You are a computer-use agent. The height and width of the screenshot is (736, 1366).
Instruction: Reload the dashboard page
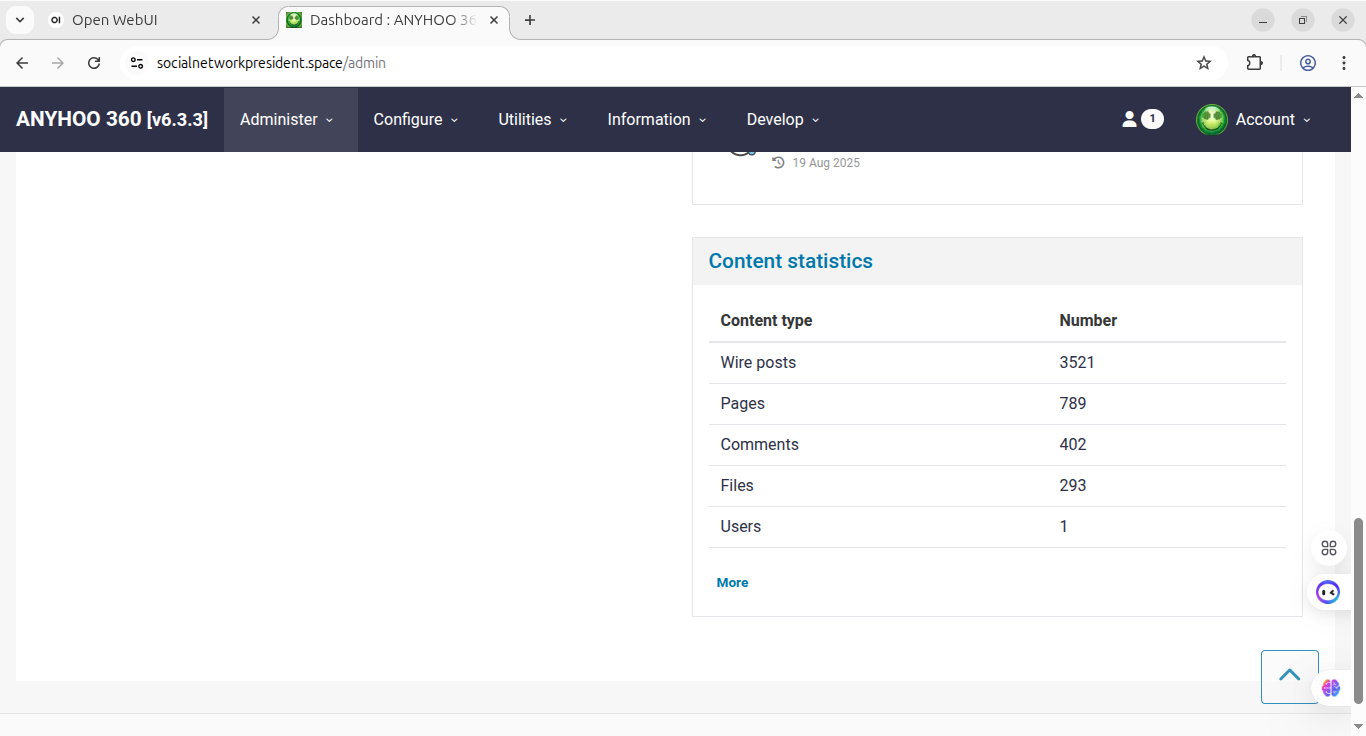tap(94, 63)
